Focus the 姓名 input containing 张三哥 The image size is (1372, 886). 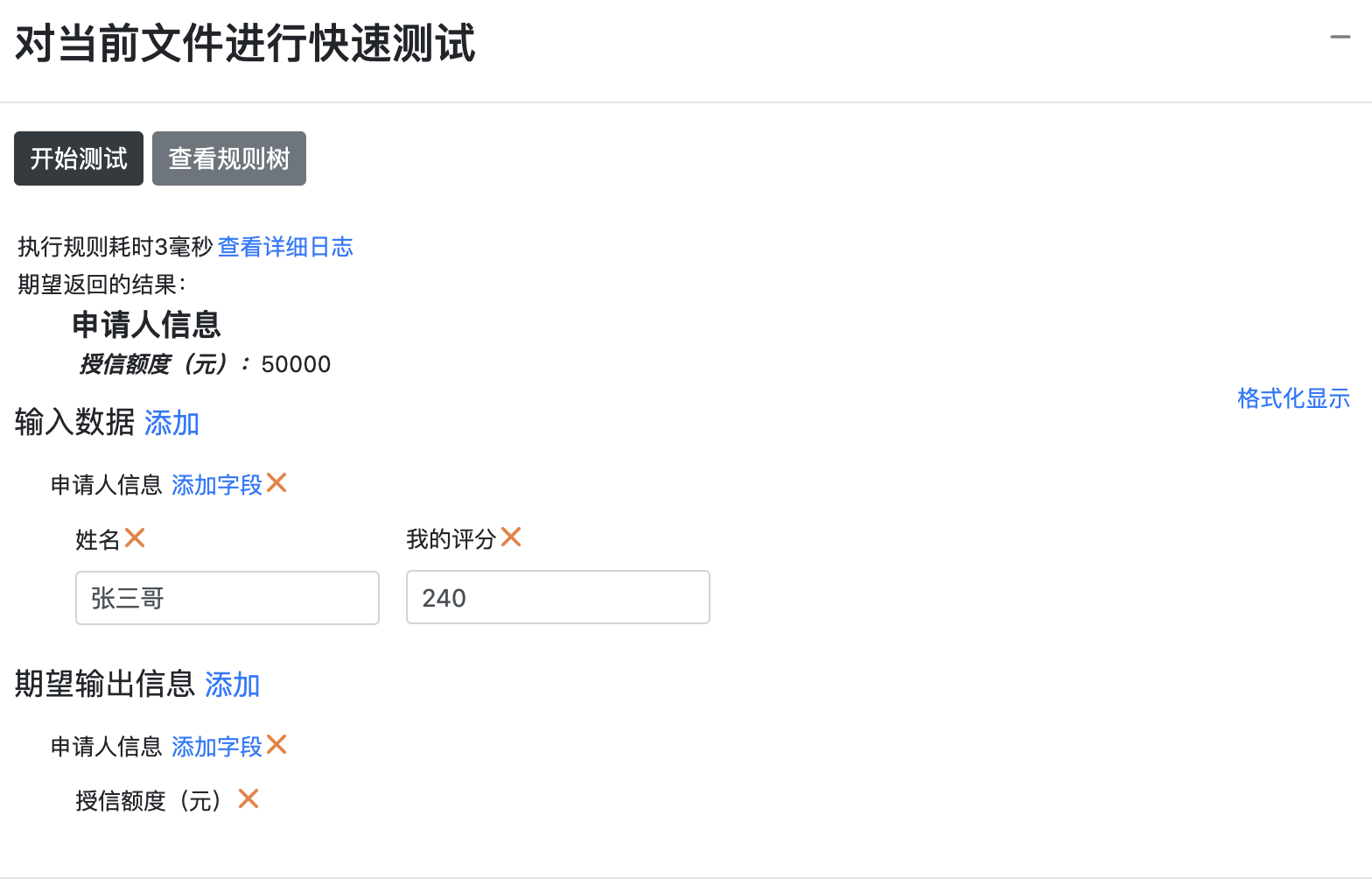tap(227, 598)
